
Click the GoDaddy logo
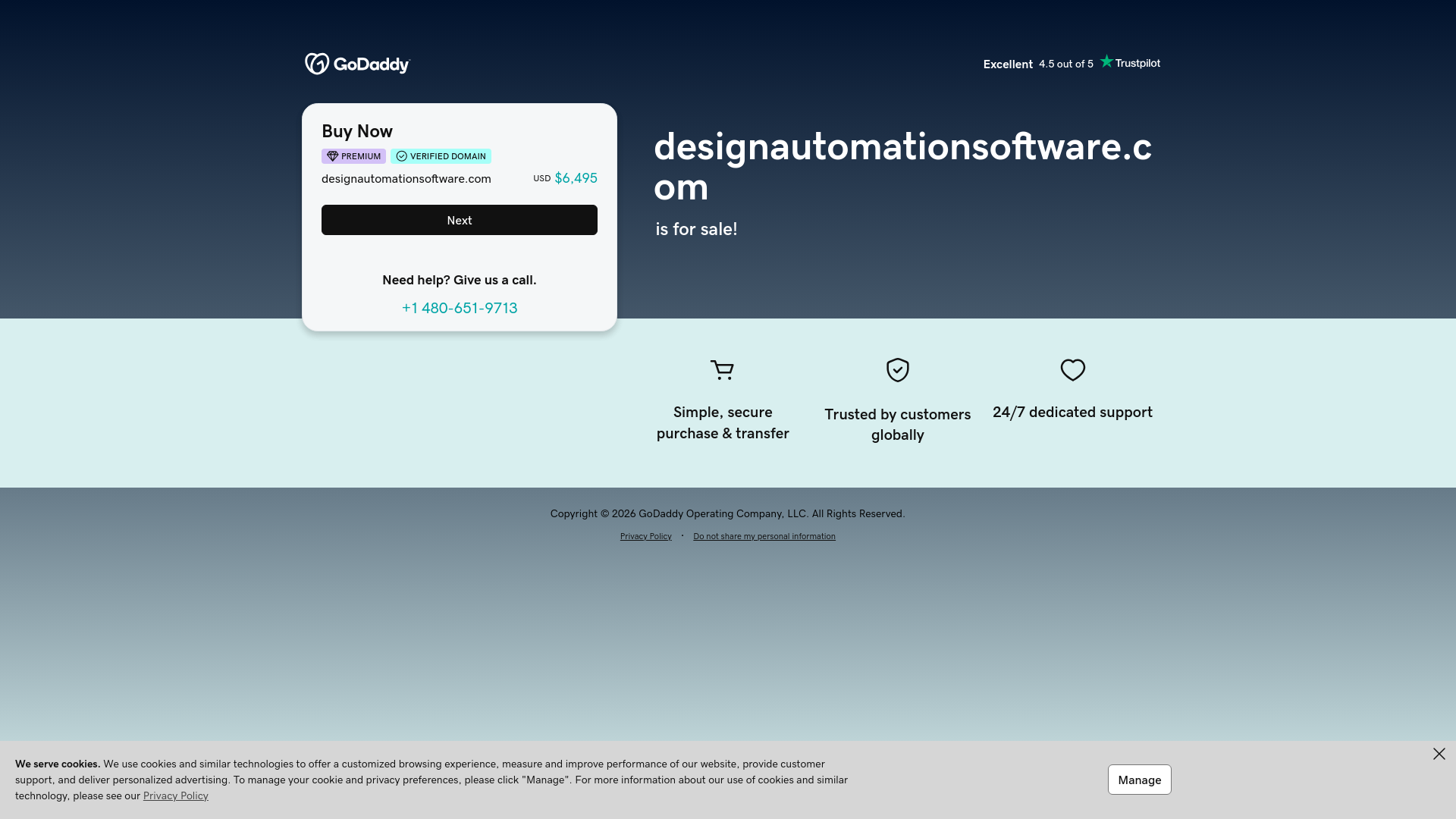click(x=357, y=64)
